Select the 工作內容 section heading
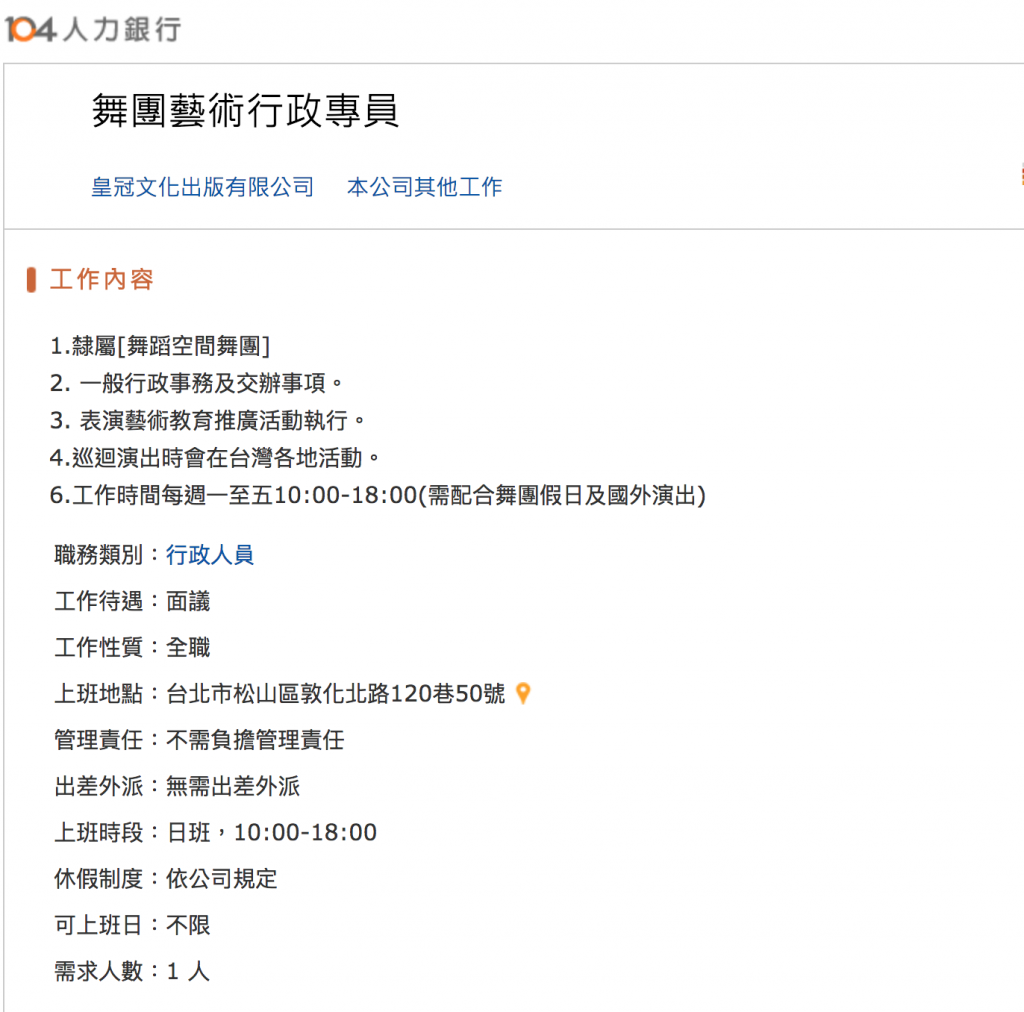Viewport: 1024px width, 1012px height. (102, 279)
